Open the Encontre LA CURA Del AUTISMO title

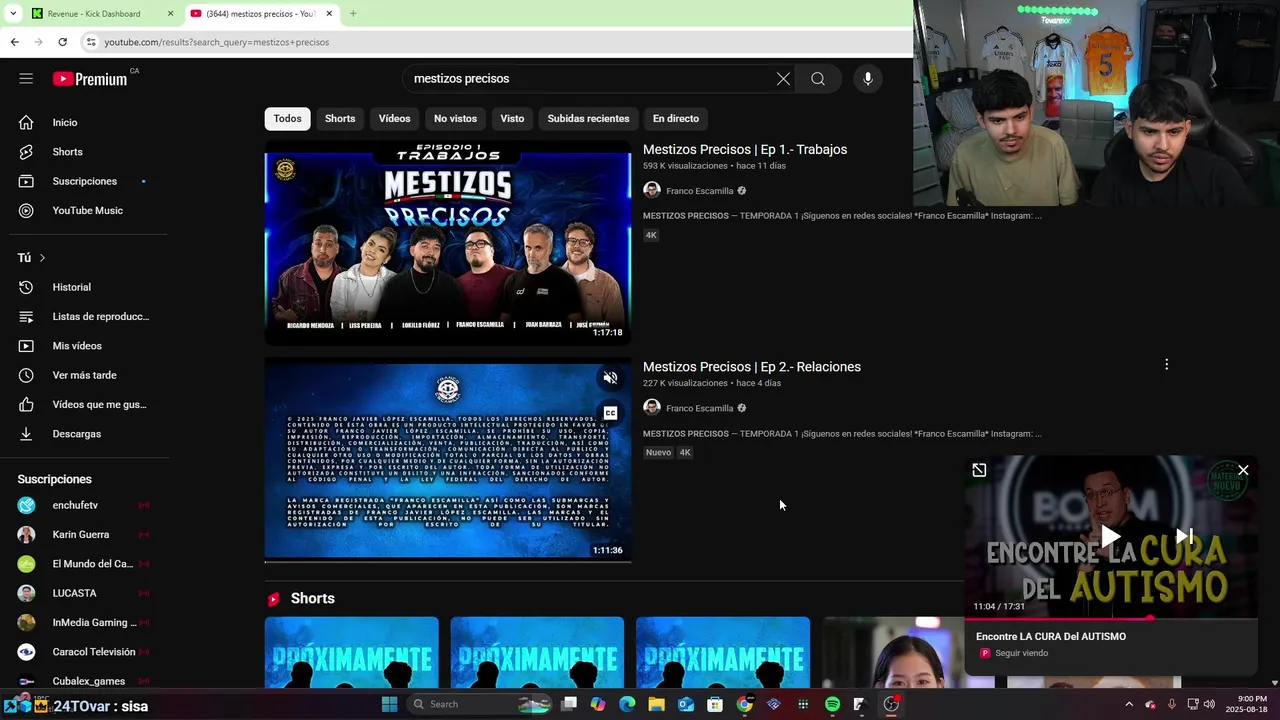(1051, 636)
